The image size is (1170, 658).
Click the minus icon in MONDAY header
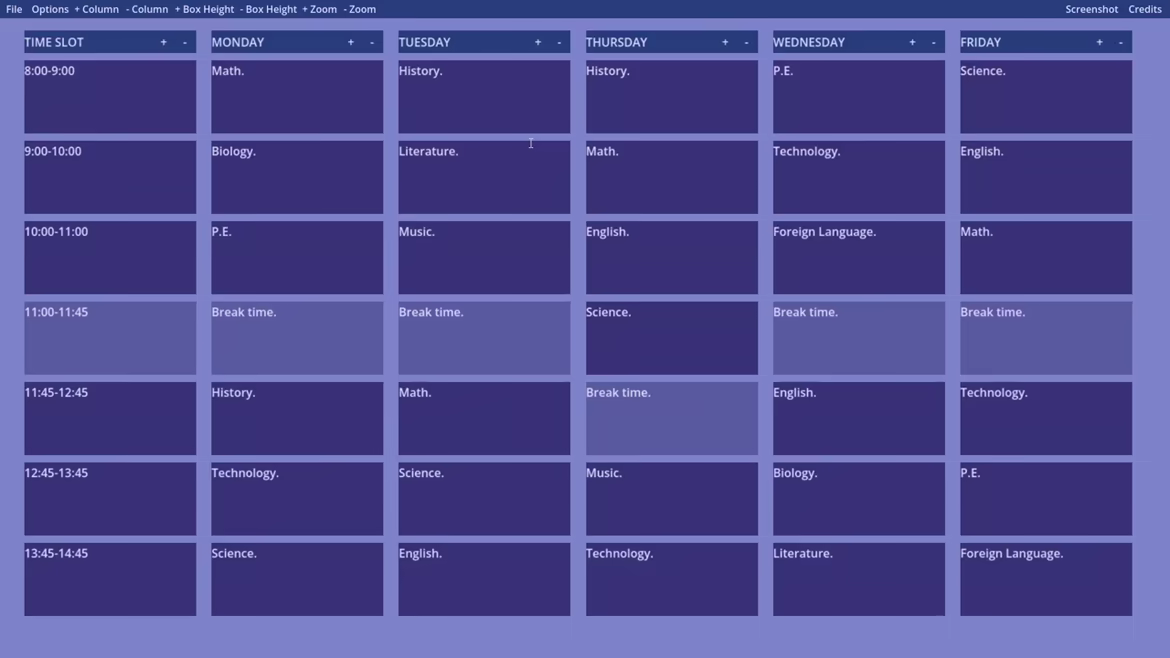point(372,43)
